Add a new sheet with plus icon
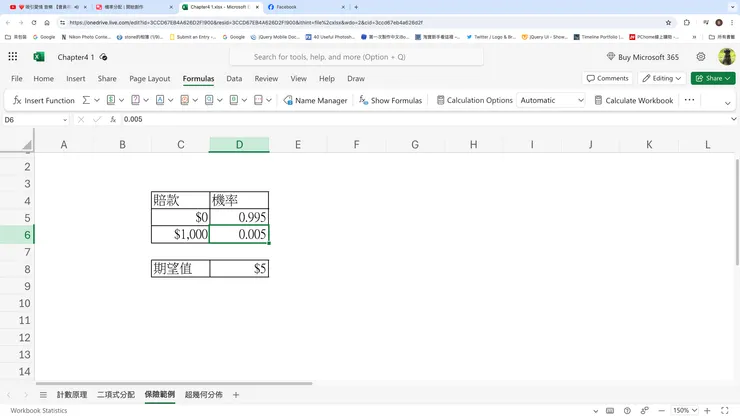This screenshot has width=740, height=416. click(x=236, y=395)
